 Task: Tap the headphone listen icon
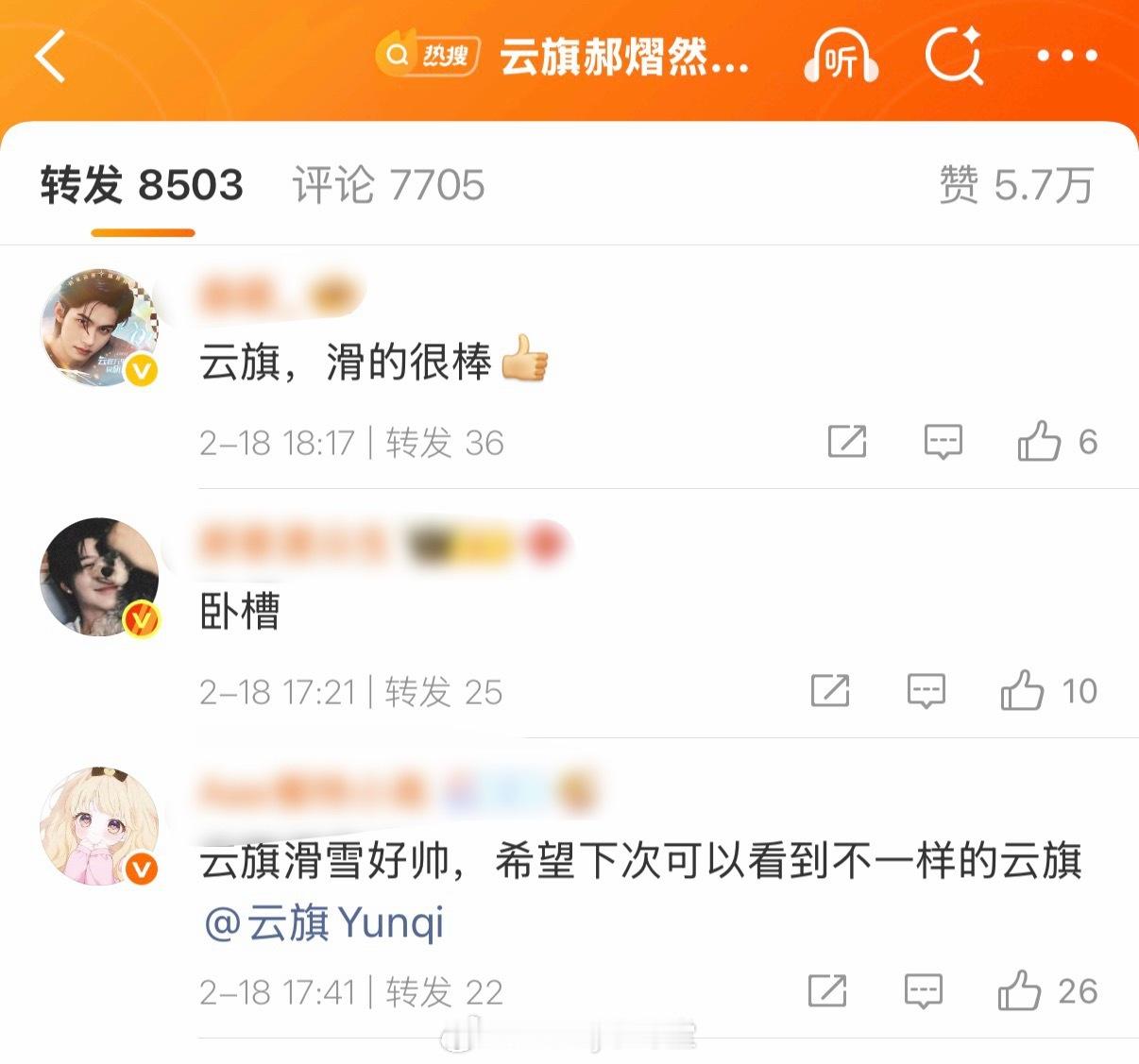841,57
